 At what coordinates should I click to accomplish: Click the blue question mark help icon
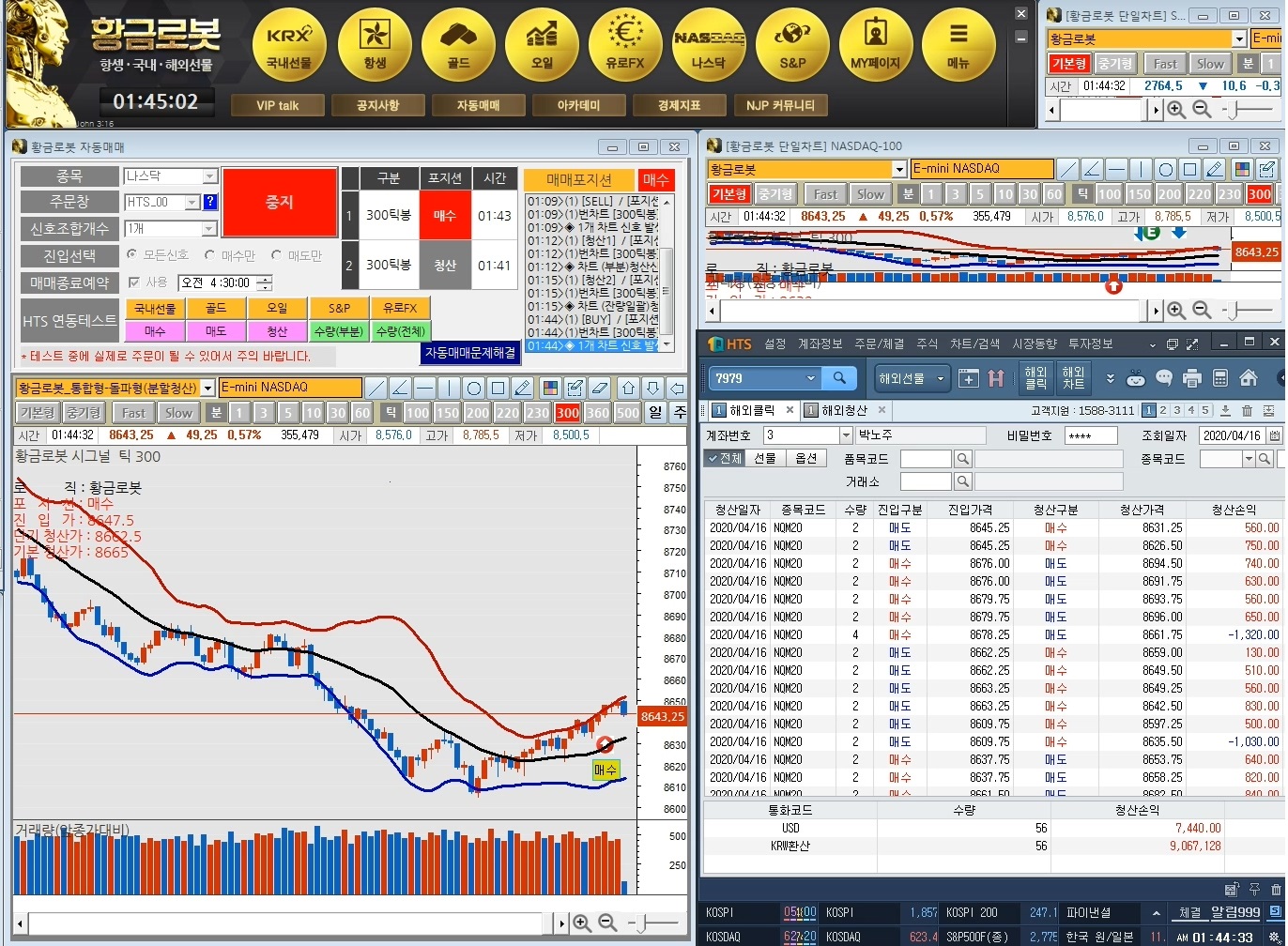point(210,203)
